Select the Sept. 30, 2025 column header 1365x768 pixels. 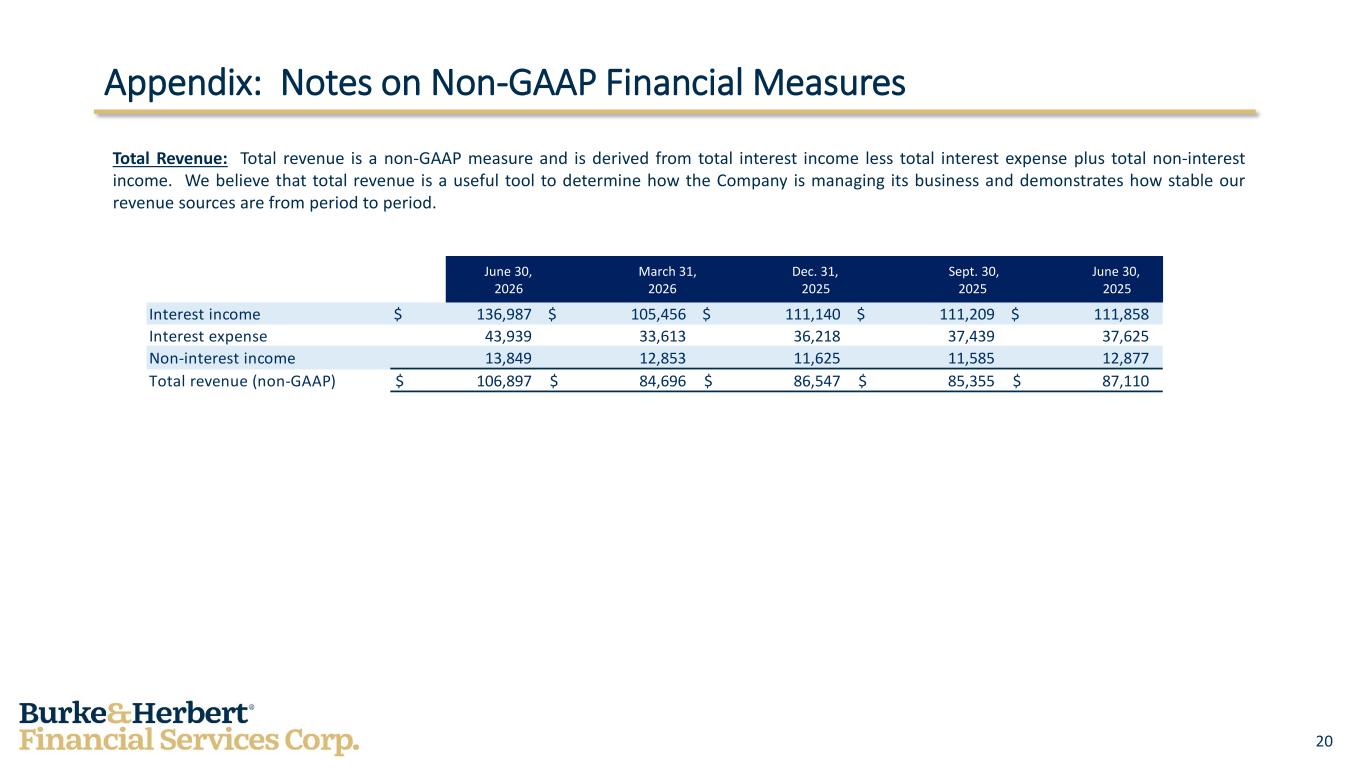click(x=973, y=279)
